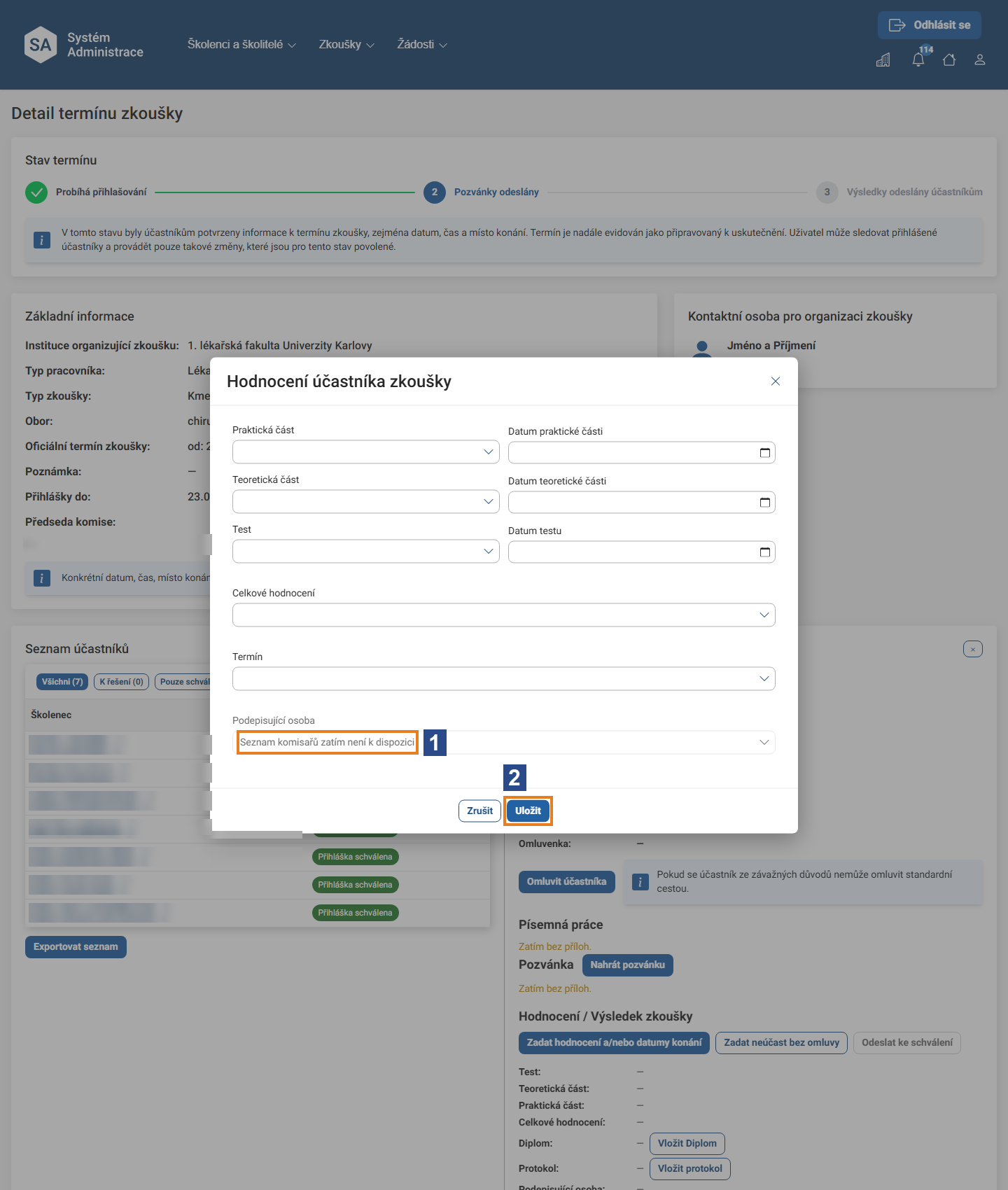Image resolution: width=1008 pixels, height=1190 pixels.
Task: Expand the Praktická část dropdown
Action: pos(365,451)
